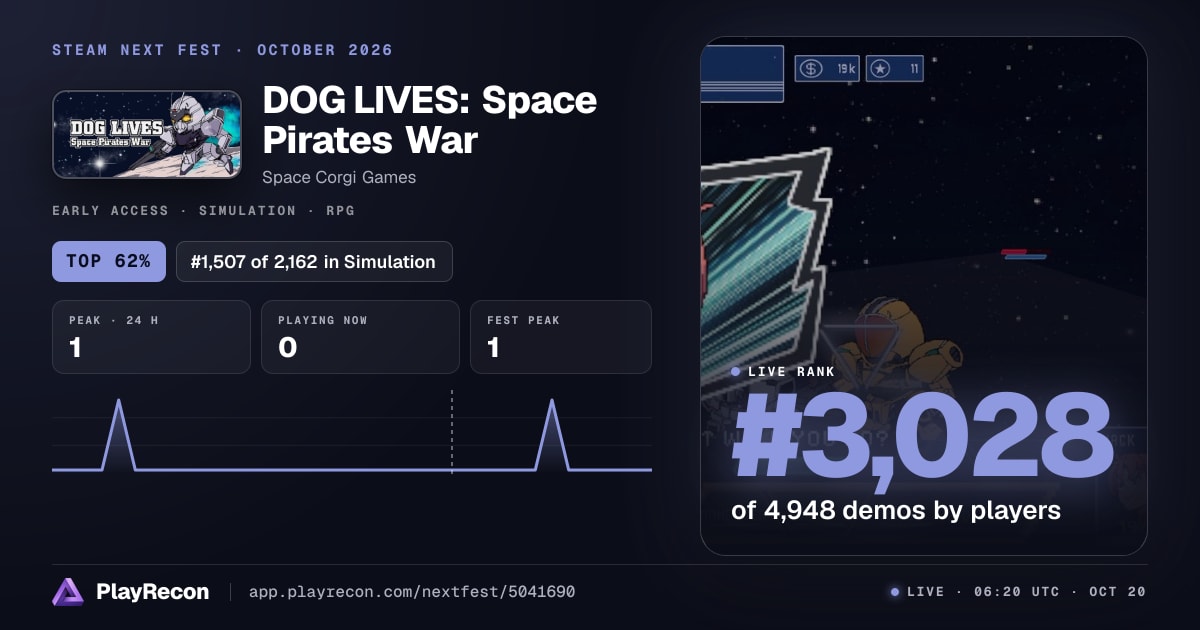This screenshot has height=630, width=1200.
Task: Click the LIVE RANK label
Action: [791, 372]
